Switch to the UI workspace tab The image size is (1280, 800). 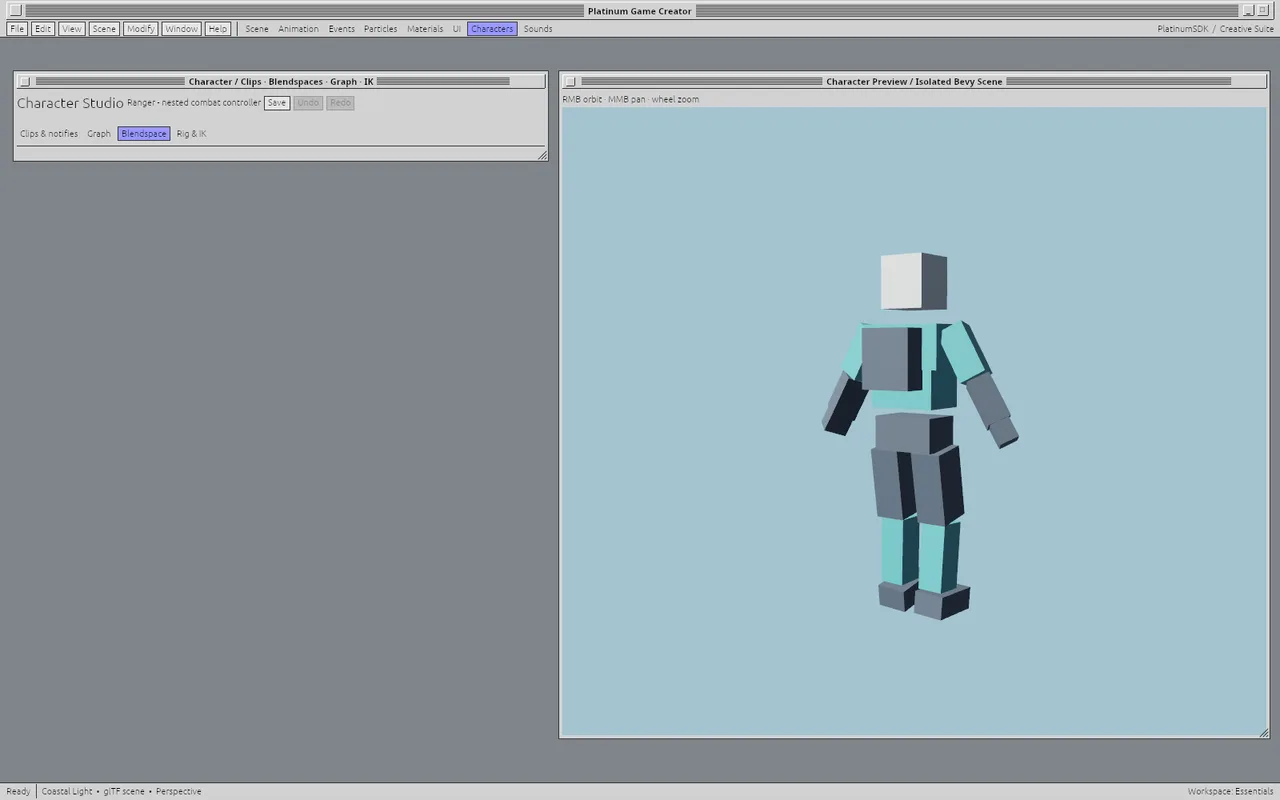point(457,29)
